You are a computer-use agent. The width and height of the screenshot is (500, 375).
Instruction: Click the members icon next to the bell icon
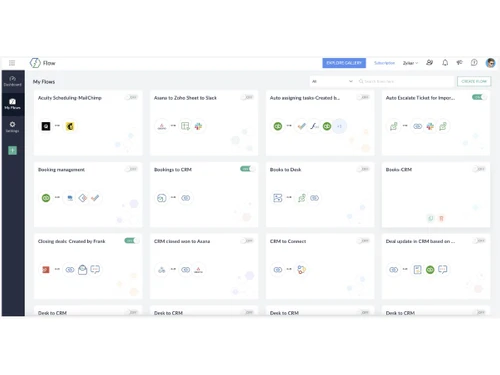tap(430, 63)
